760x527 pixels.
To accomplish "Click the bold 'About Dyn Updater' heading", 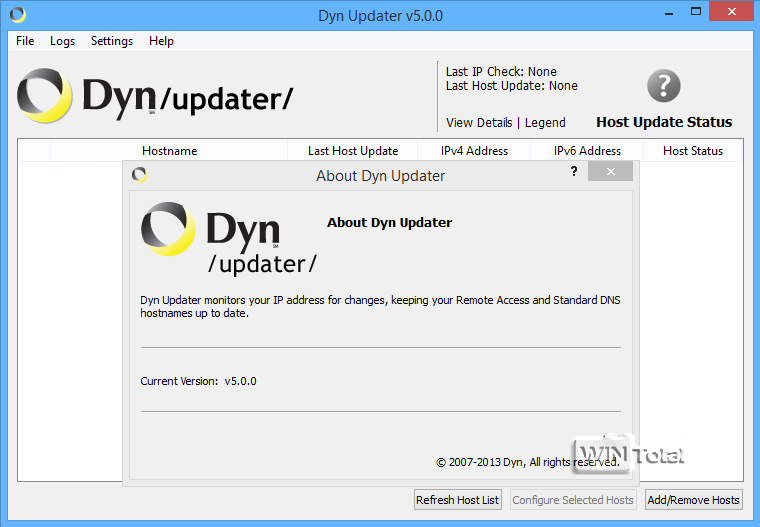I will (389, 223).
